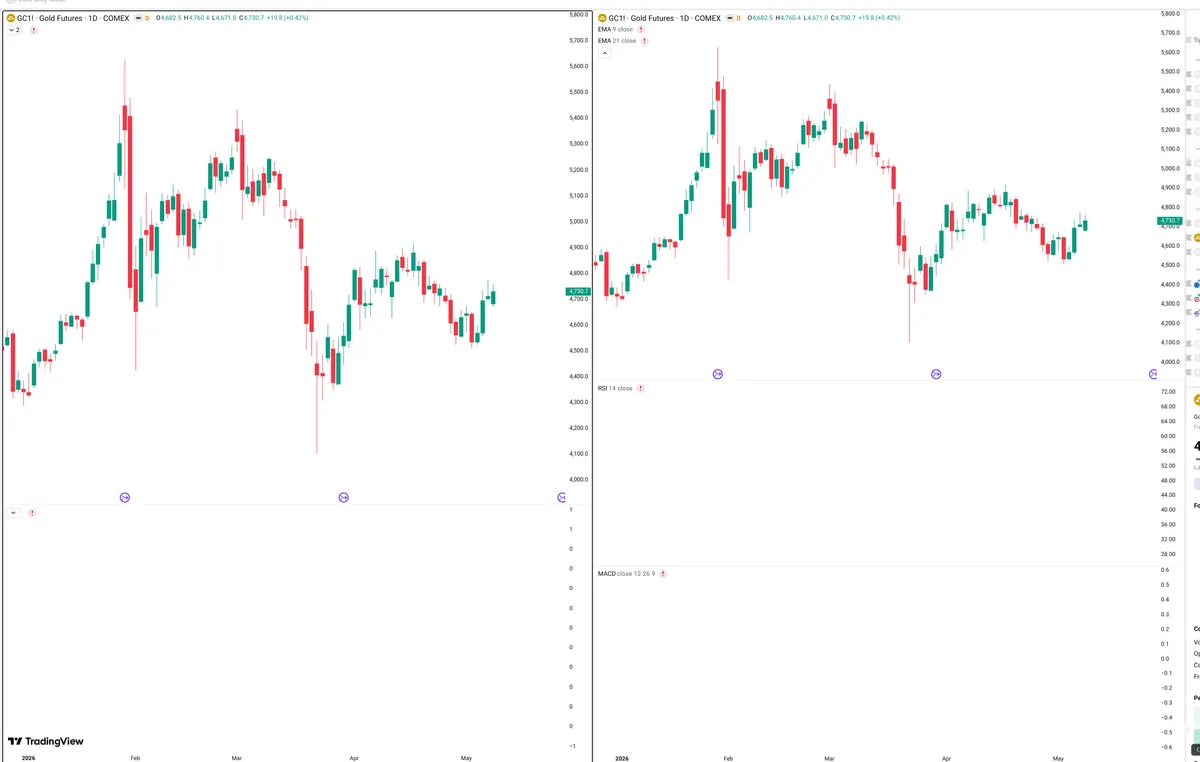Open the contract-roll event marker near February on right chart
The height and width of the screenshot is (762, 1200).
click(x=718, y=374)
